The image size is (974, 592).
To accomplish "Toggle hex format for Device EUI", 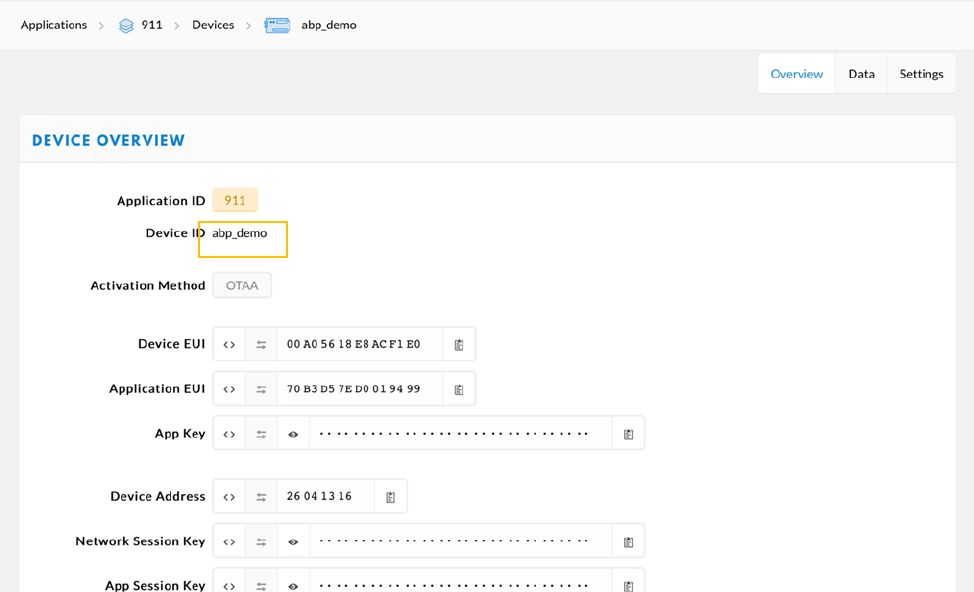I will (229, 344).
